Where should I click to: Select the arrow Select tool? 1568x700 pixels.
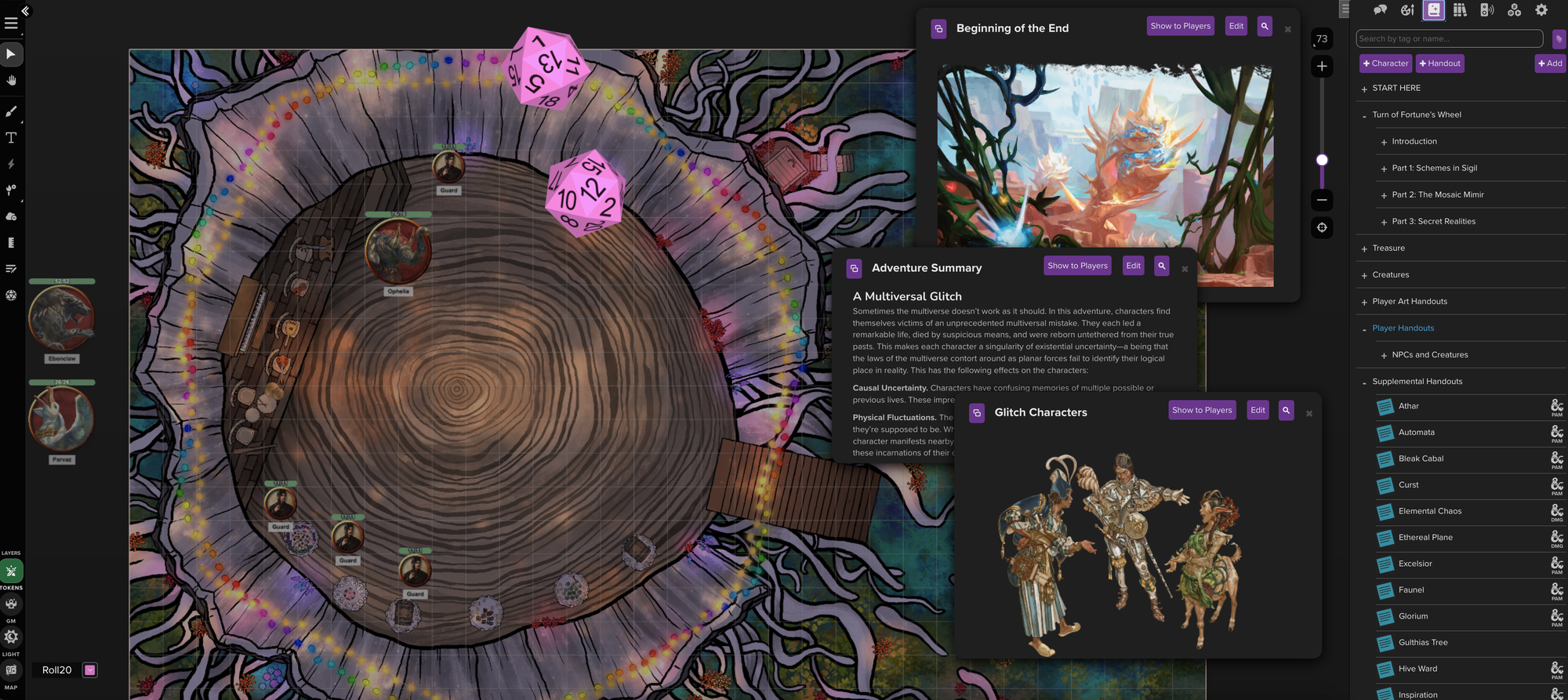(11, 54)
